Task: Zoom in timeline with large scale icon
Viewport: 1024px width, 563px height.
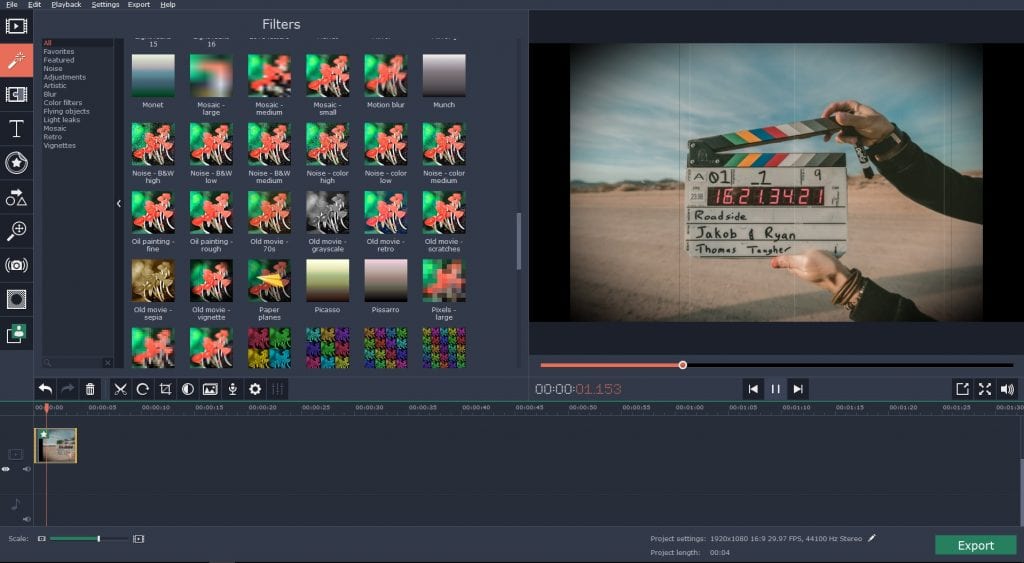Action: (138, 539)
